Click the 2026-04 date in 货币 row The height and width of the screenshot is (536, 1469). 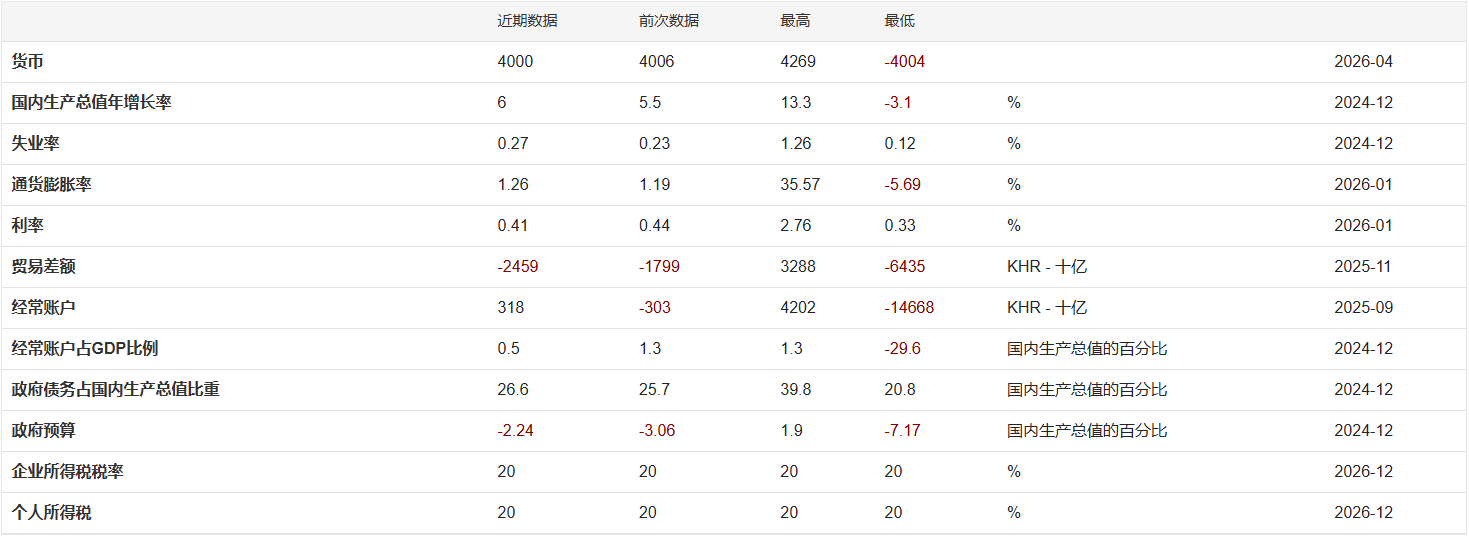pyautogui.click(x=1363, y=62)
